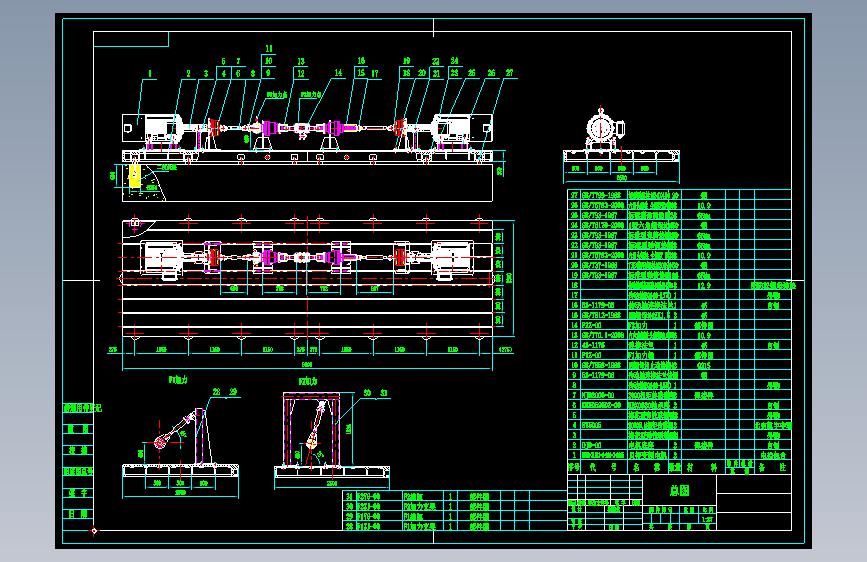Select callout number 14 in the elevation view
The width and height of the screenshot is (867, 562).
(338, 72)
